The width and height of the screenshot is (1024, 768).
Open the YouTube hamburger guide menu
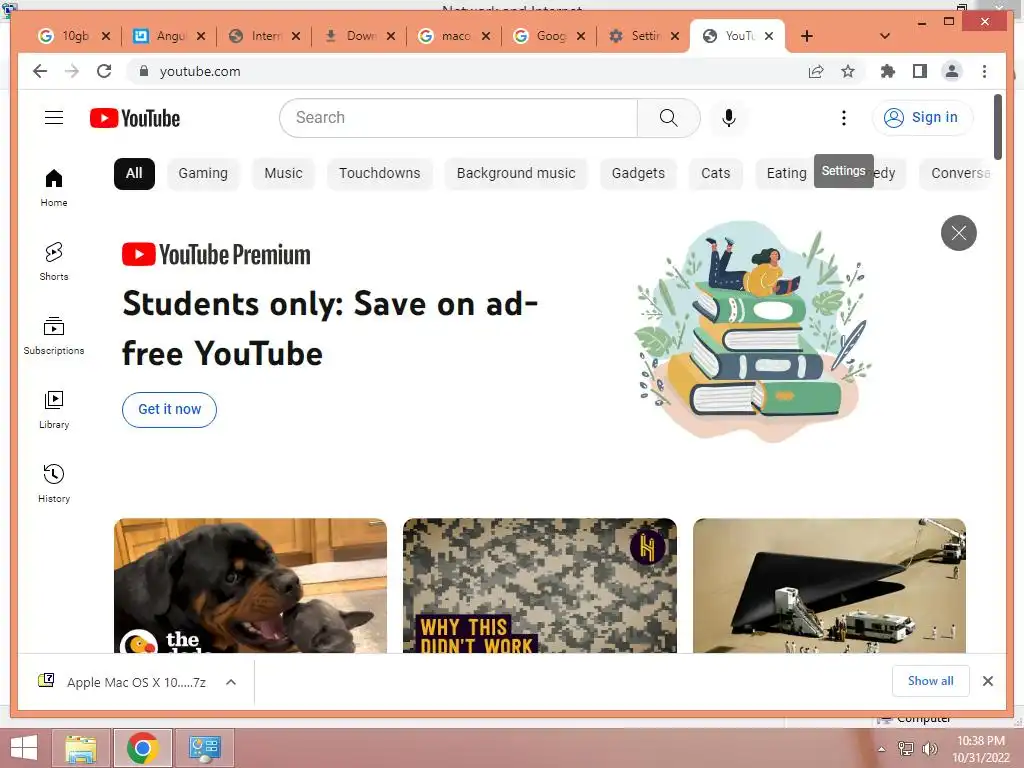pos(54,118)
